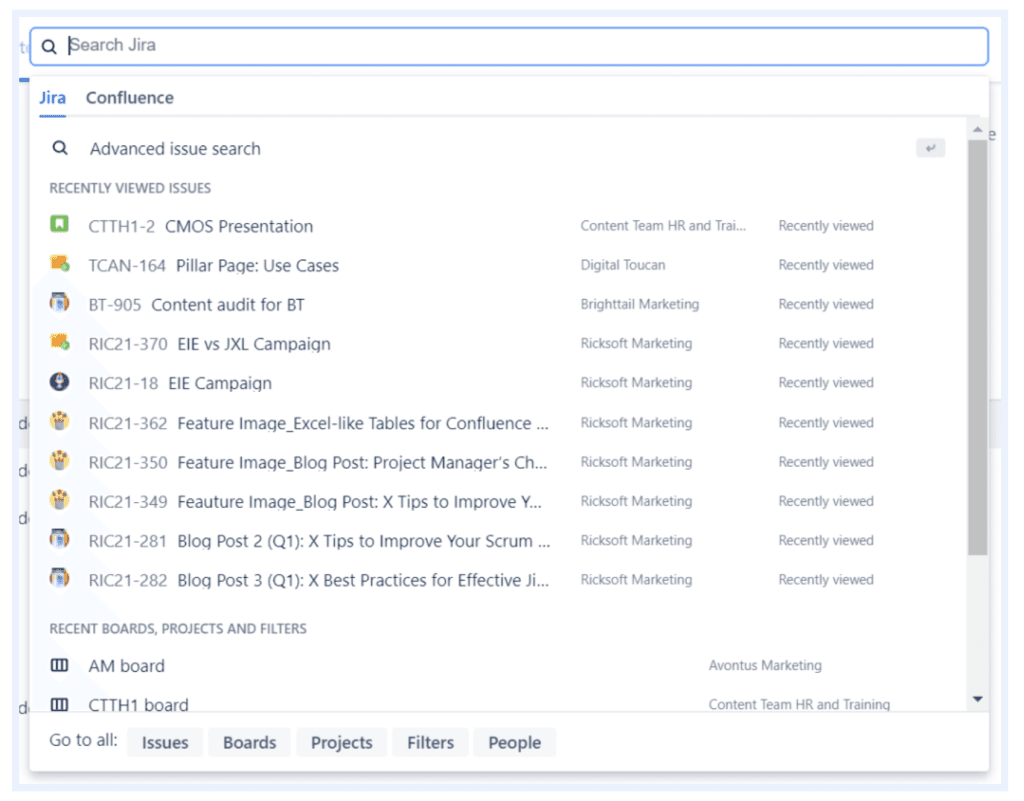Viewport: 1024px width, 801px height.
Task: Click the issue type icon for BT-905
Action: 59,303
